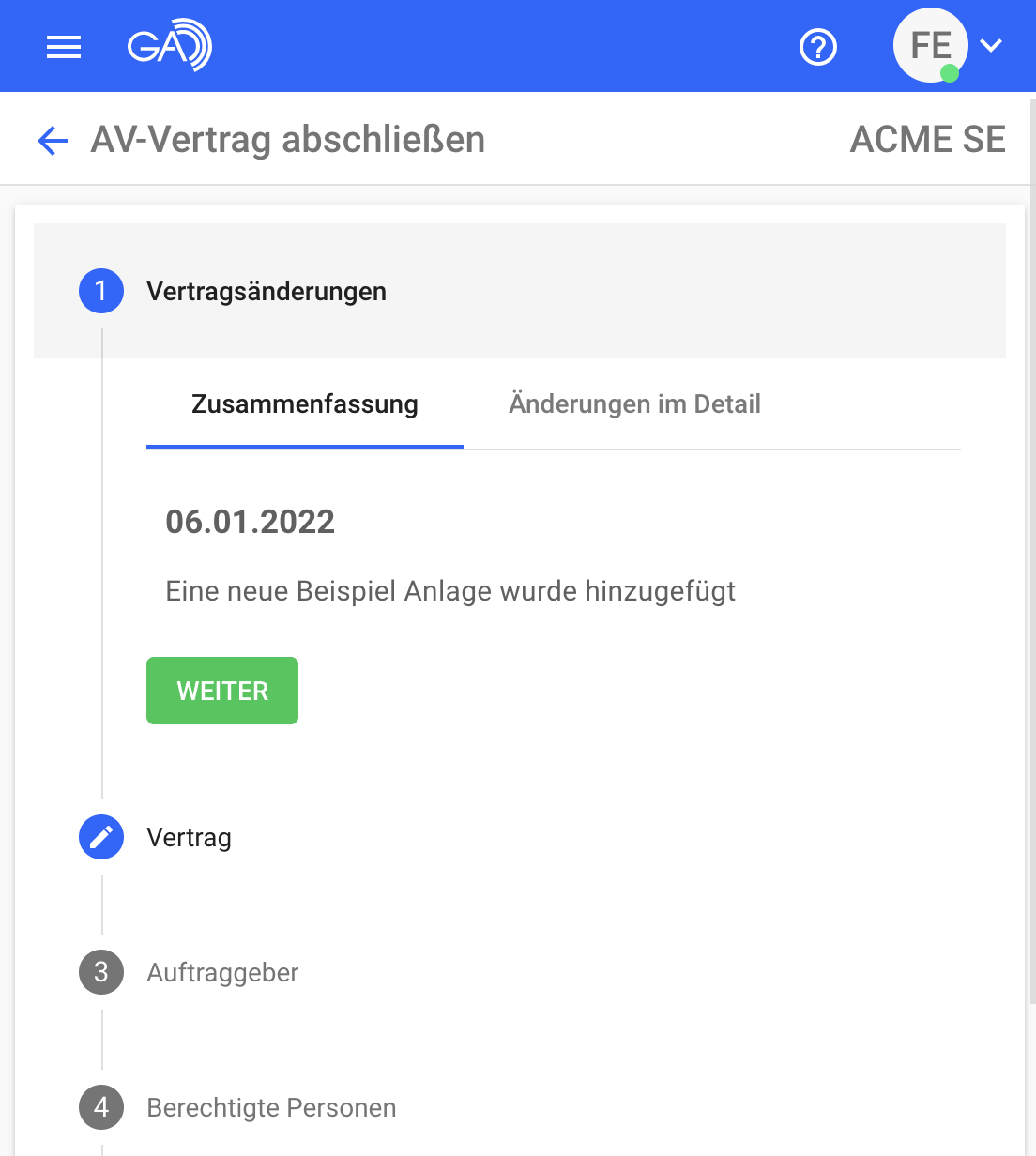Click the WEITER button

pos(222,691)
